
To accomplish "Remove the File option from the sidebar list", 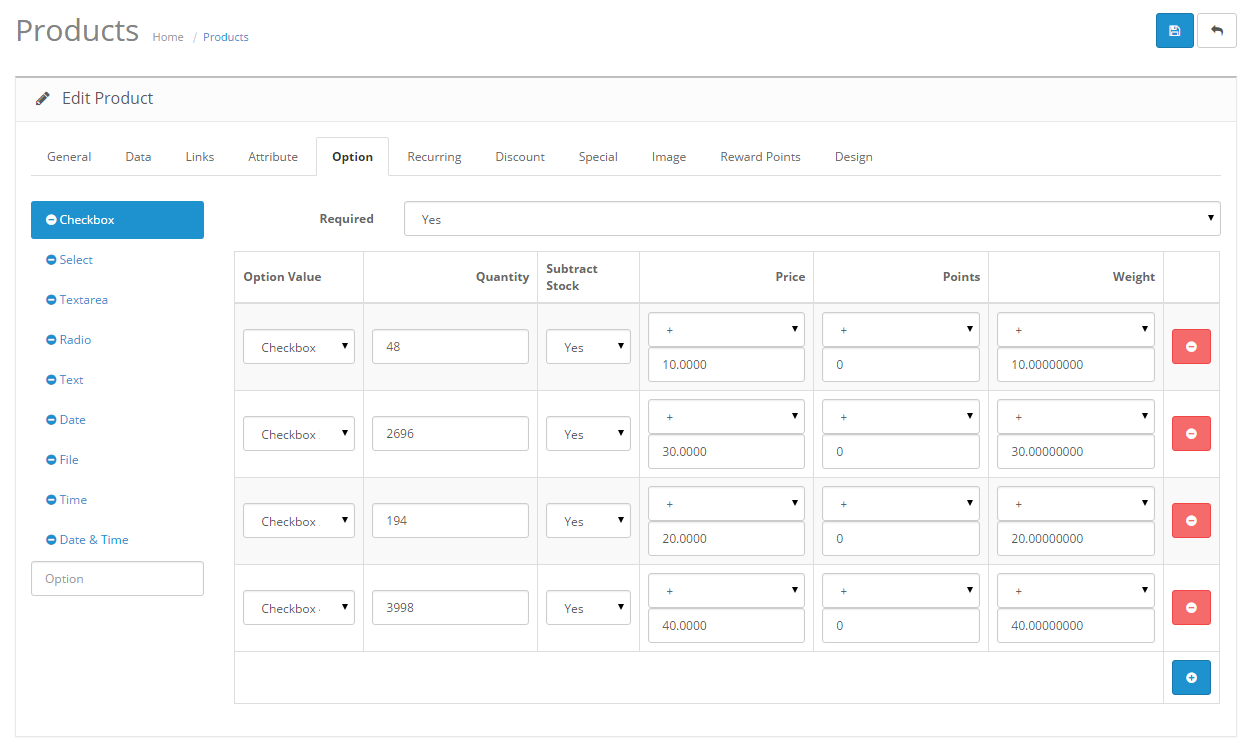I will (52, 459).
